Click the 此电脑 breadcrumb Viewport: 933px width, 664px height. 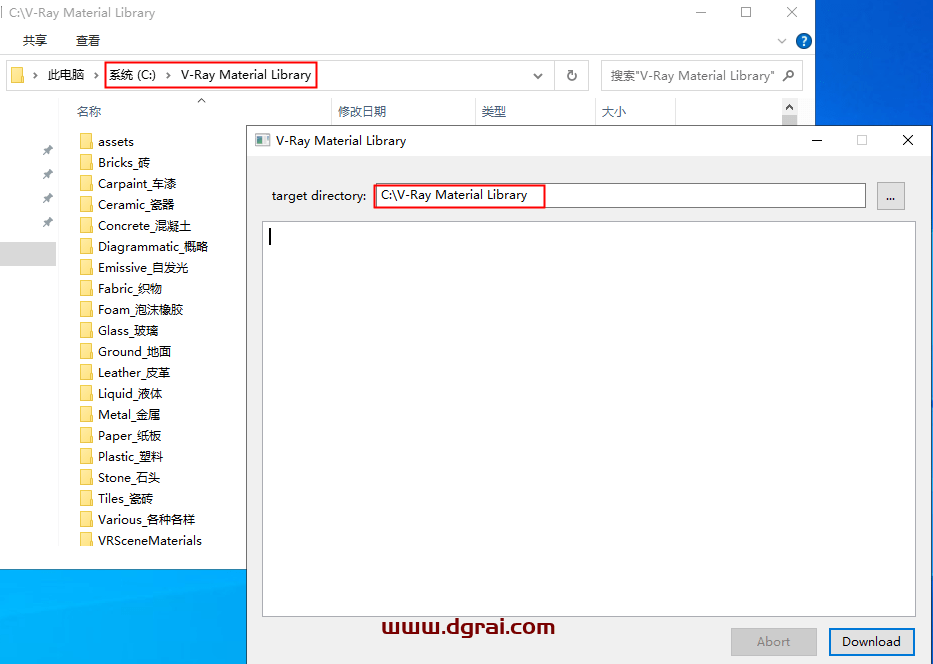[x=66, y=75]
